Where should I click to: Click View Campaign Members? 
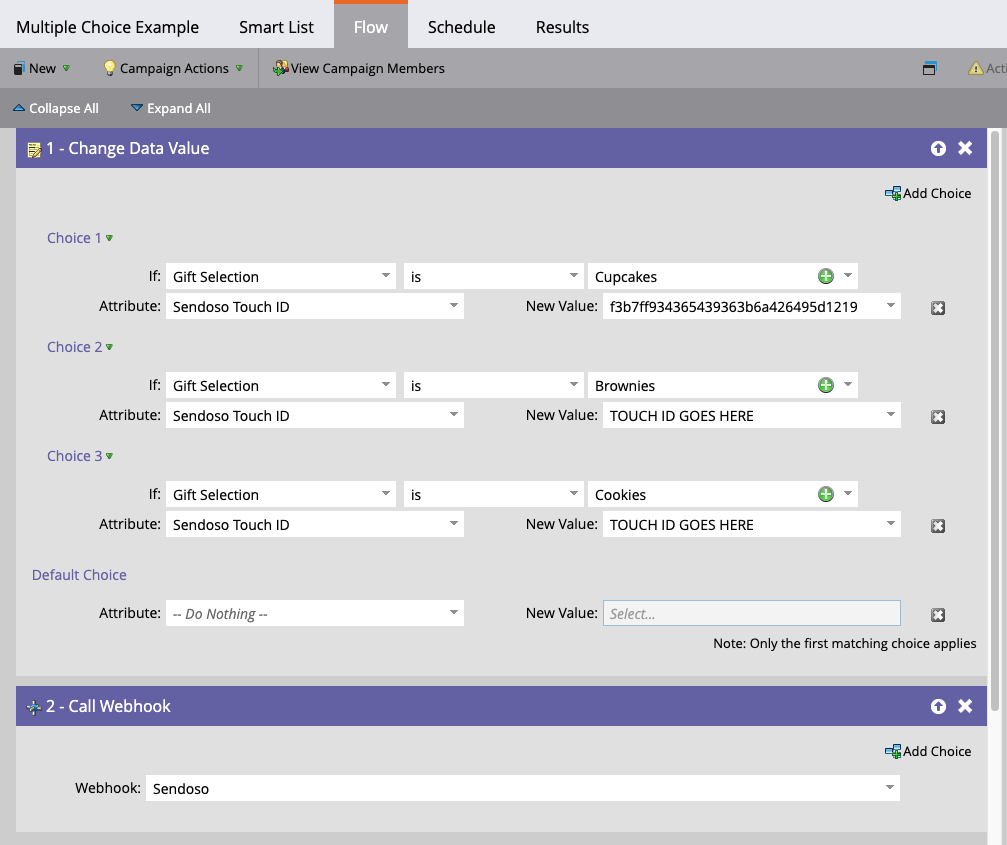point(358,68)
